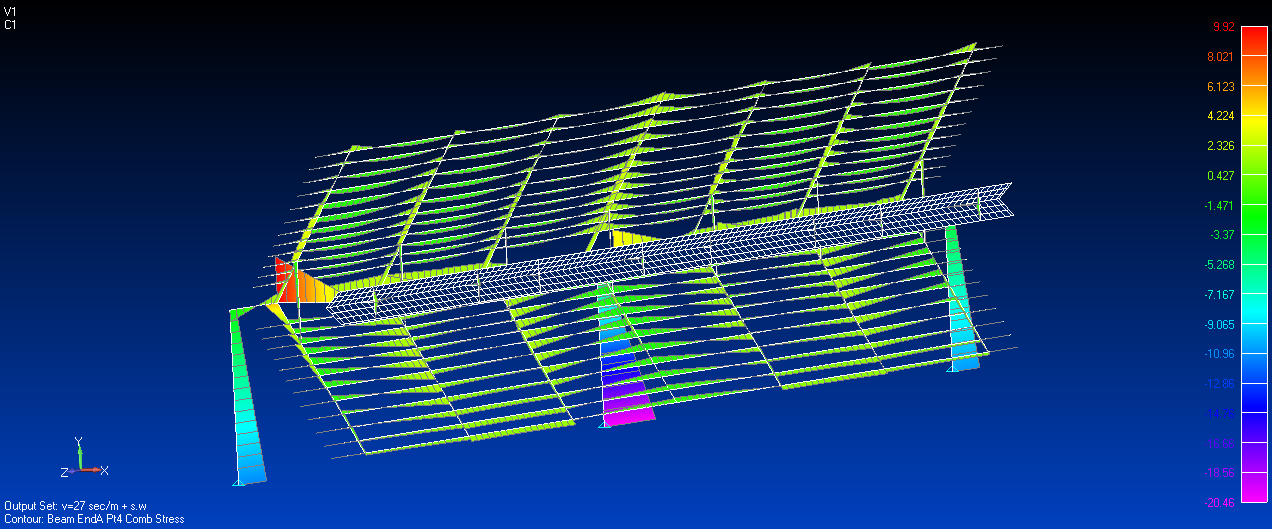The image size is (1272, 529).
Task: Click the legend maximum value 9.92
Action: tap(1222, 26)
